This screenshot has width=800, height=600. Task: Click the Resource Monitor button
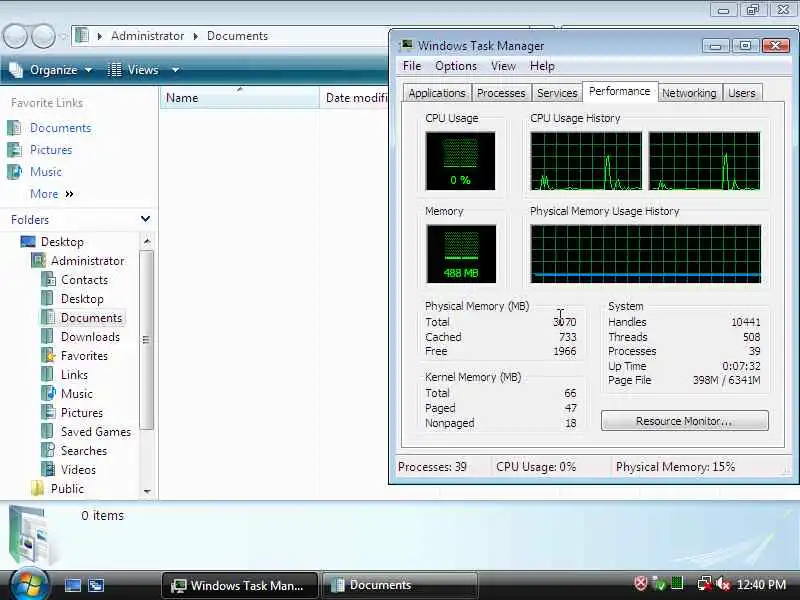(x=684, y=421)
